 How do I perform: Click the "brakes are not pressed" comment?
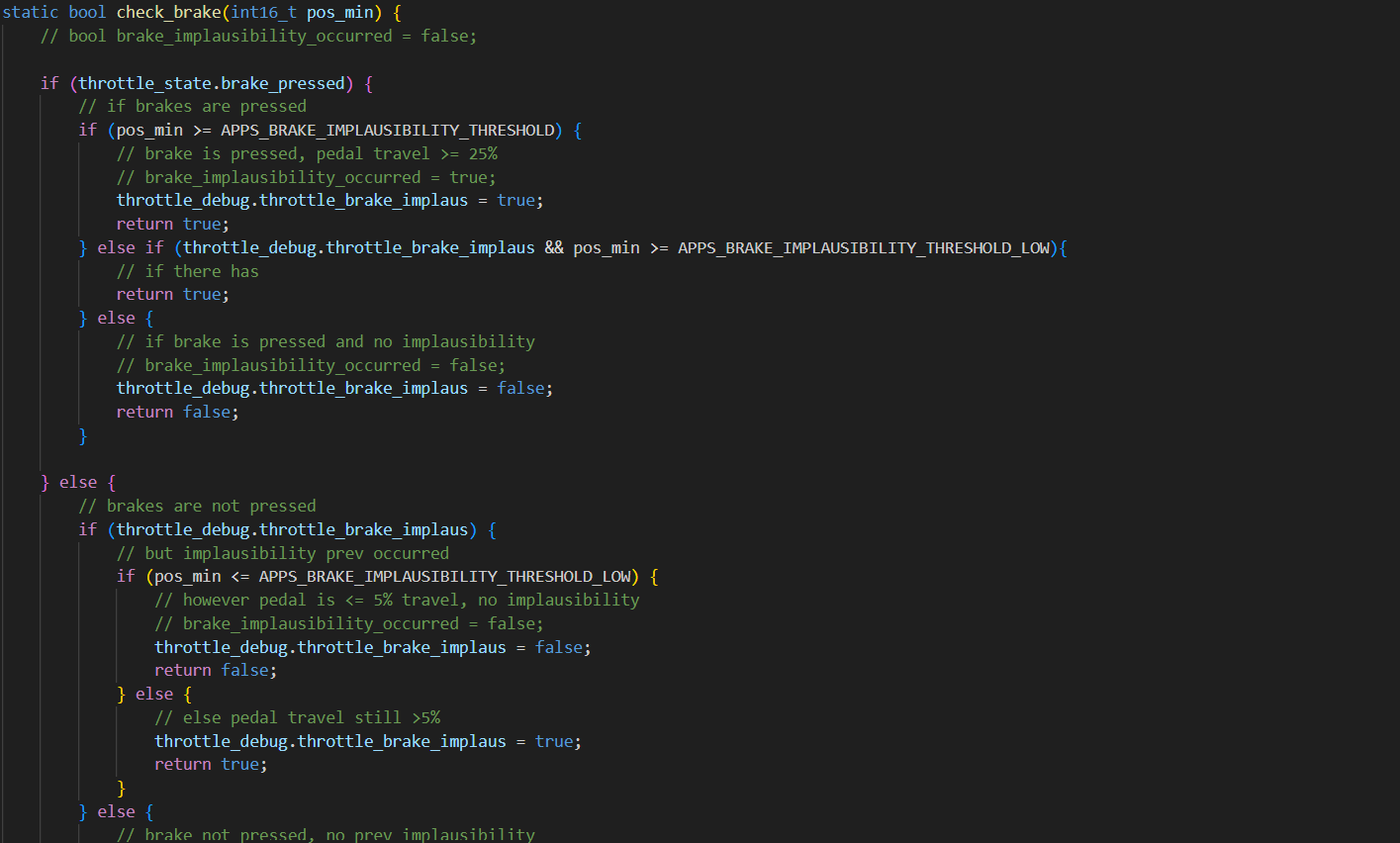pyautogui.click(x=198, y=506)
